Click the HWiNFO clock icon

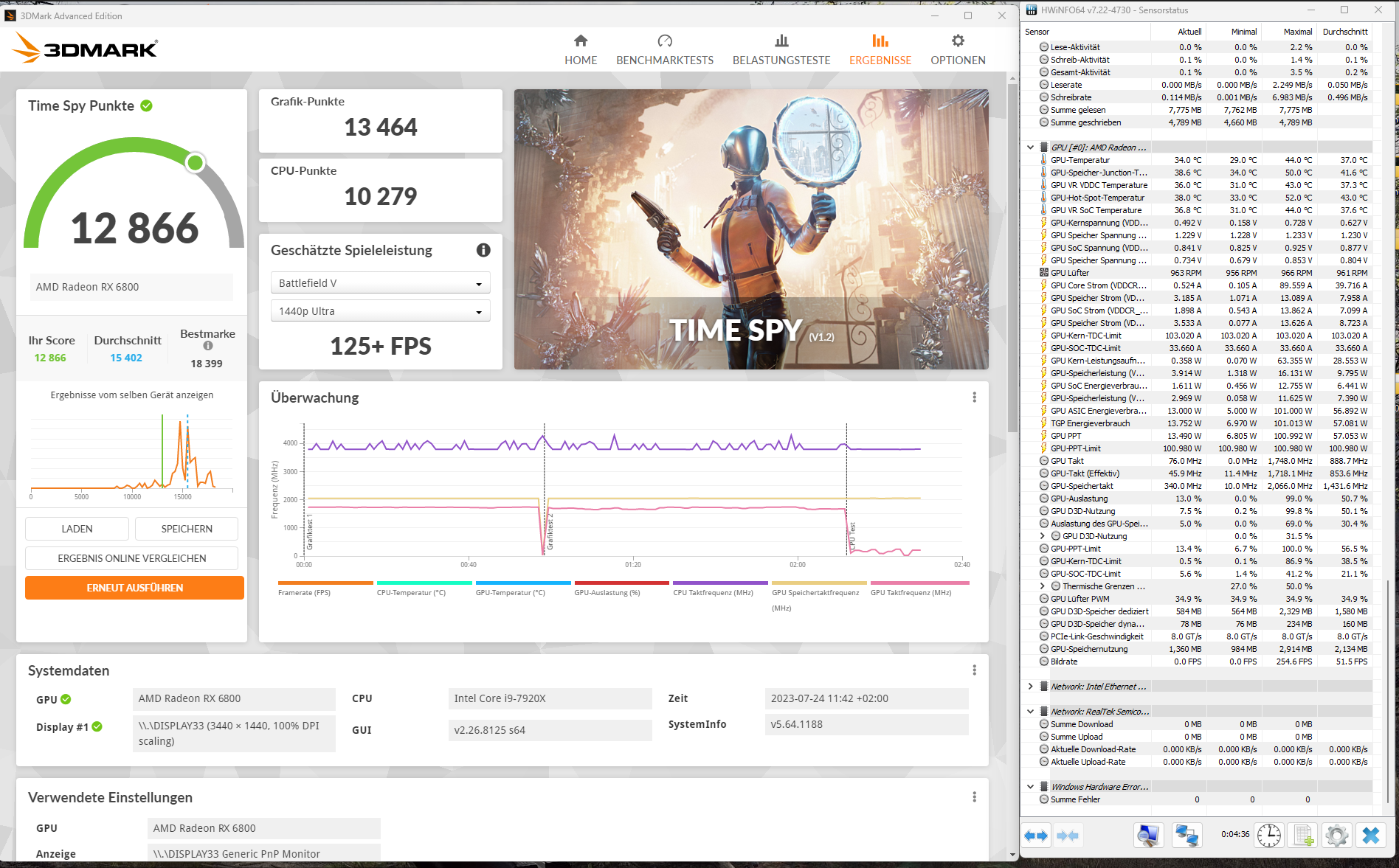click(x=1269, y=836)
